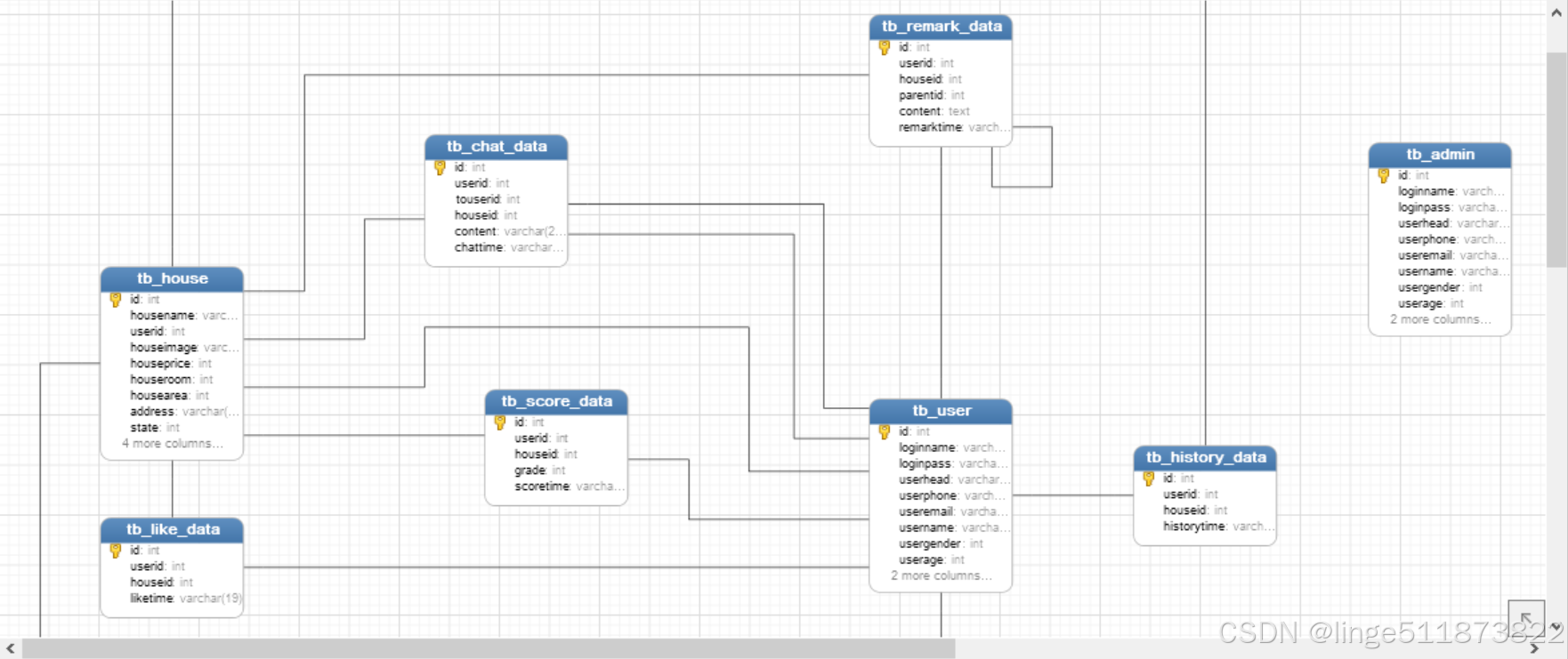Expand '2 more columns...' in tb_admin

[x=1440, y=319]
